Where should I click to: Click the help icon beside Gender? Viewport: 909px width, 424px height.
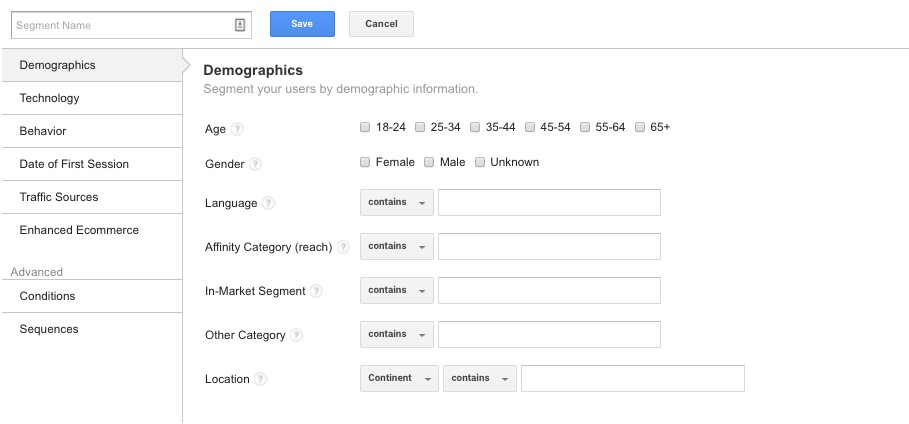point(255,164)
